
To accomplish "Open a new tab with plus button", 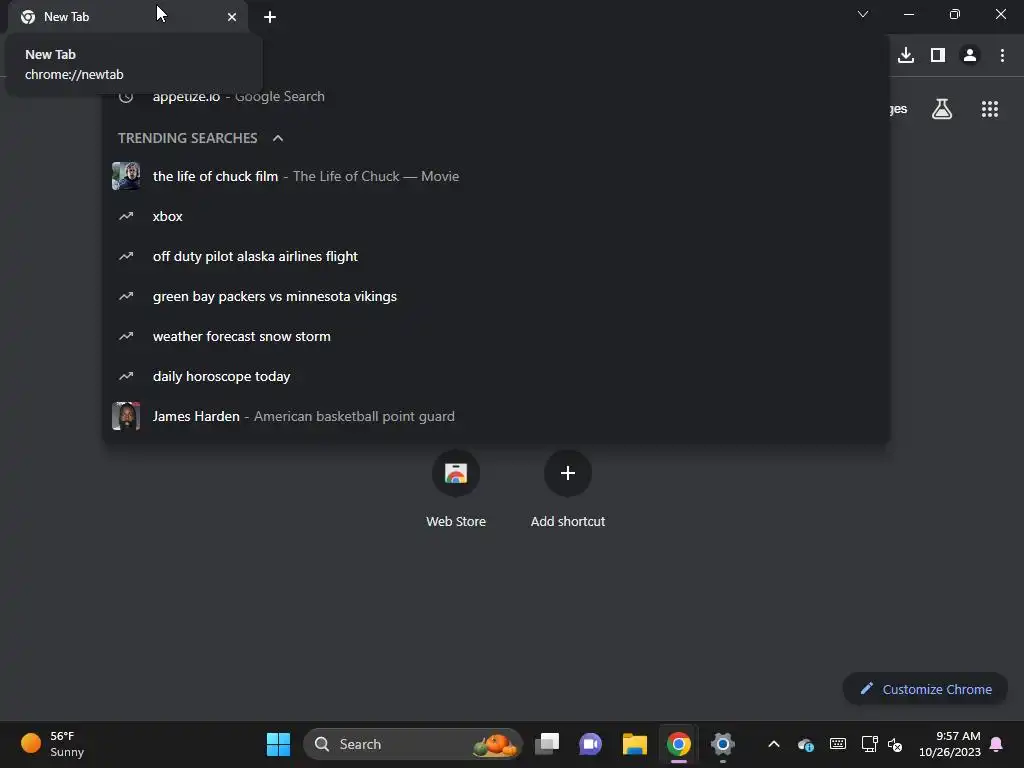I will [270, 17].
